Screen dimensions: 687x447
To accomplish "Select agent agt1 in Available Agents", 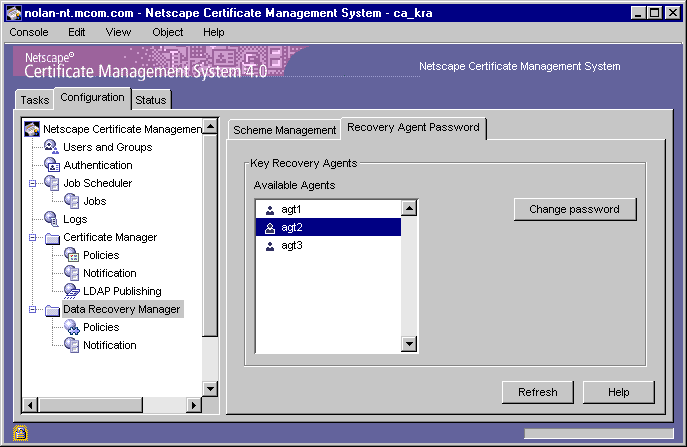I will (x=328, y=209).
